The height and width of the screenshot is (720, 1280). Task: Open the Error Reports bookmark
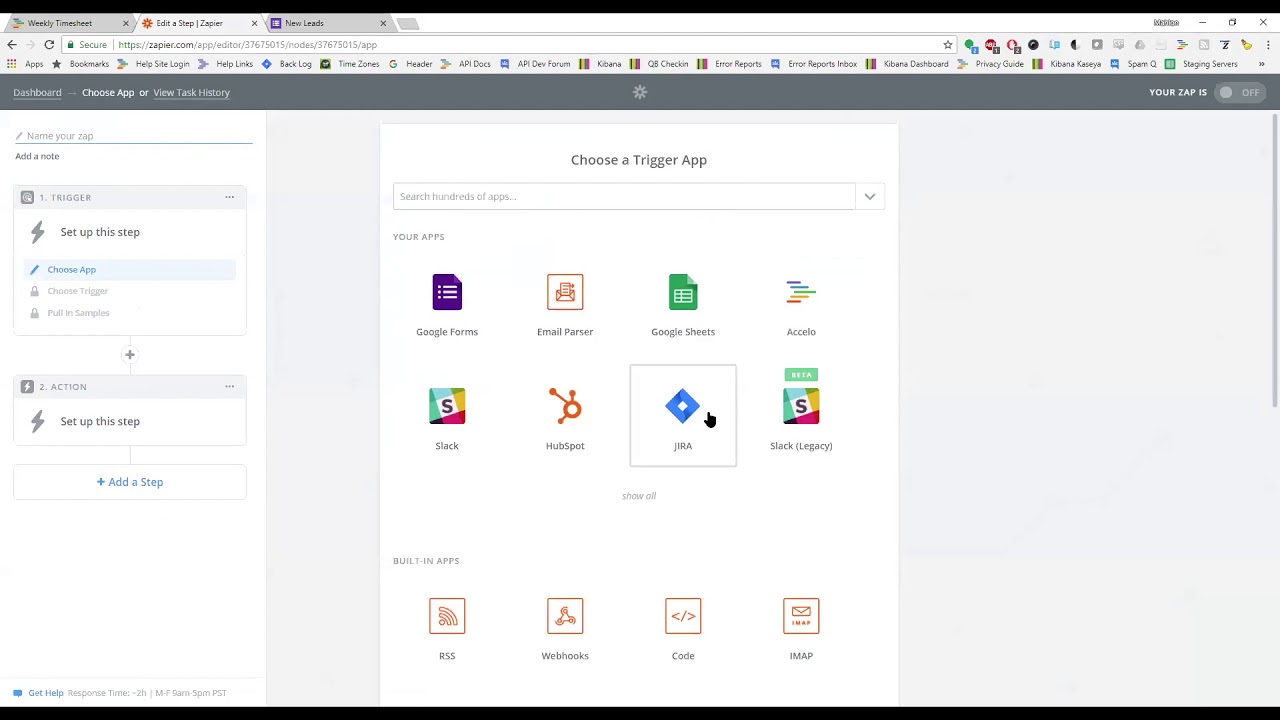click(x=730, y=64)
